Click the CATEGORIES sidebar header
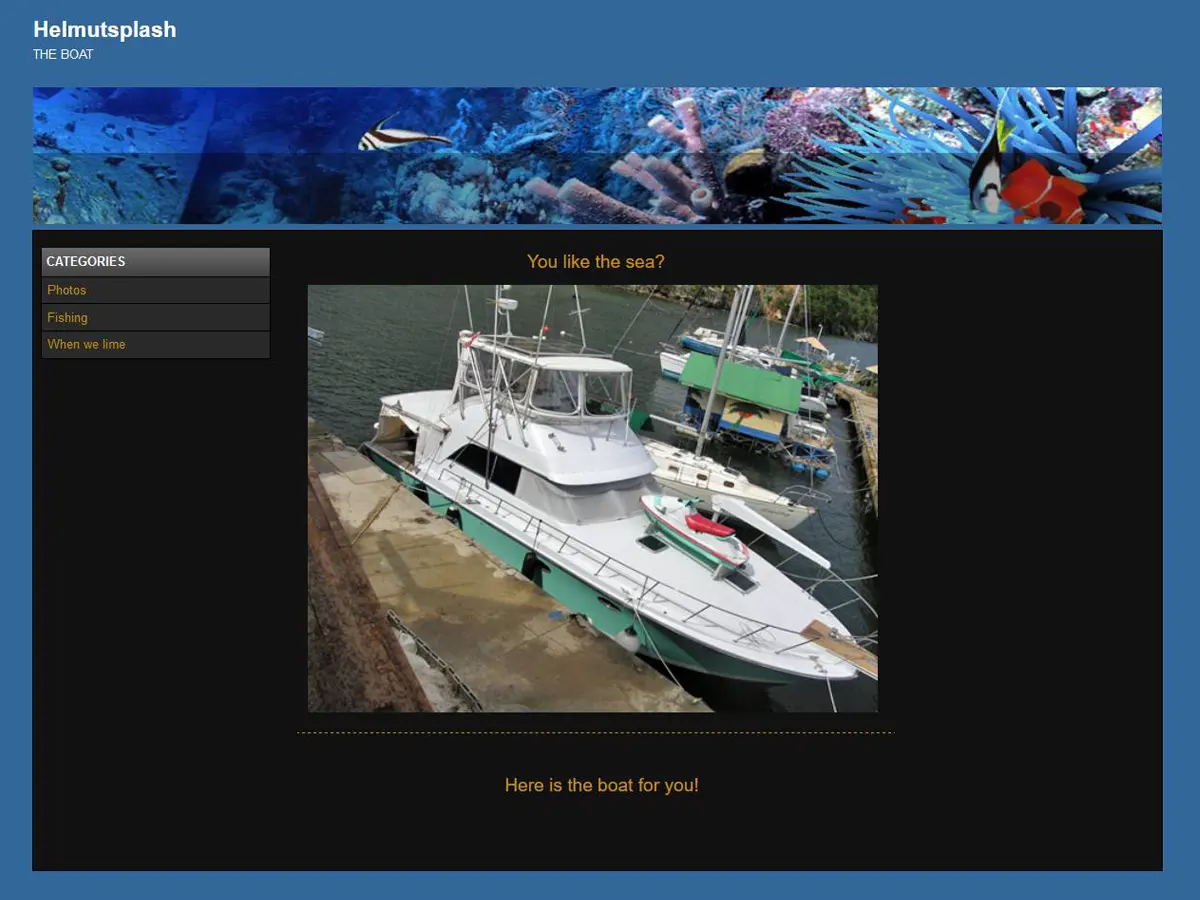The height and width of the screenshot is (900, 1200). (156, 261)
